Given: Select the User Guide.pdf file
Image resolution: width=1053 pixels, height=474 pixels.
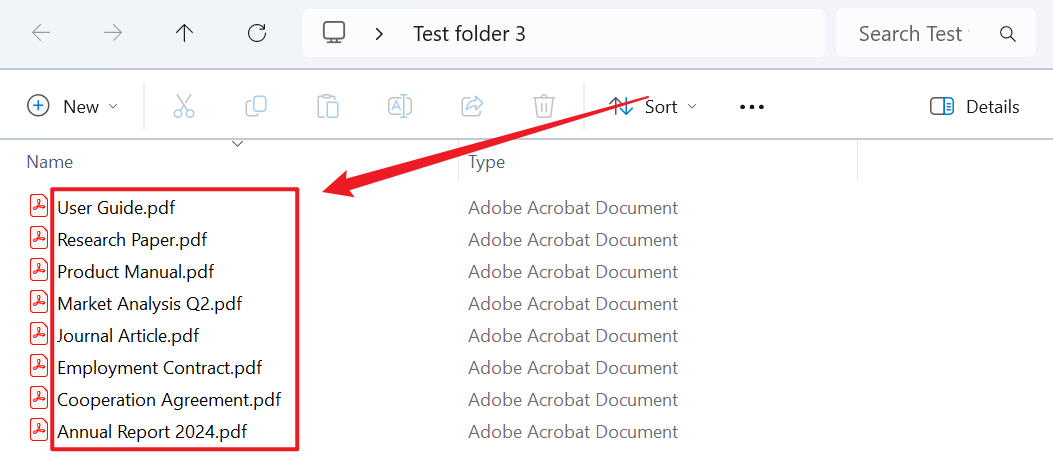Looking at the screenshot, I should click(x=116, y=208).
